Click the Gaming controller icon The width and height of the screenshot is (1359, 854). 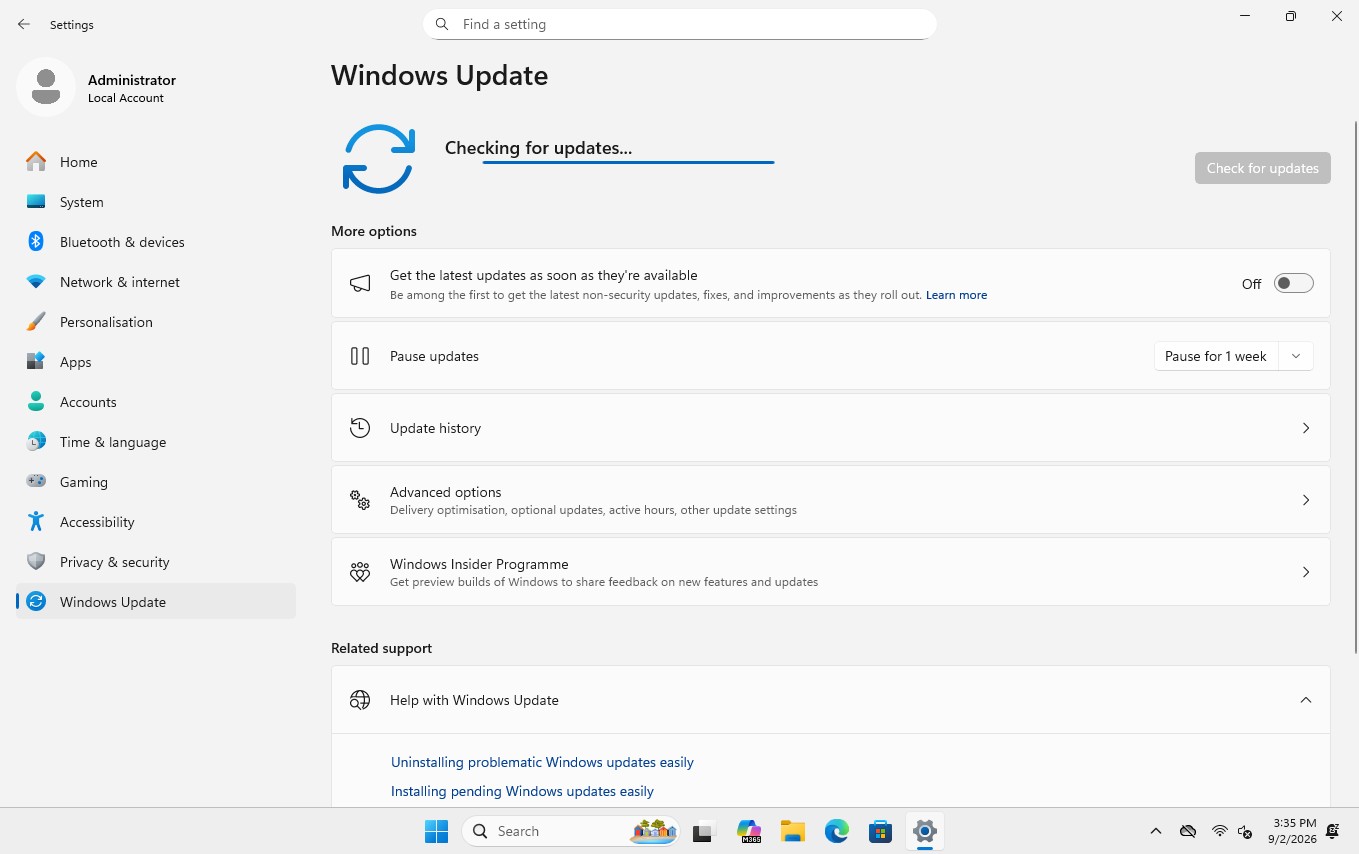click(x=36, y=481)
